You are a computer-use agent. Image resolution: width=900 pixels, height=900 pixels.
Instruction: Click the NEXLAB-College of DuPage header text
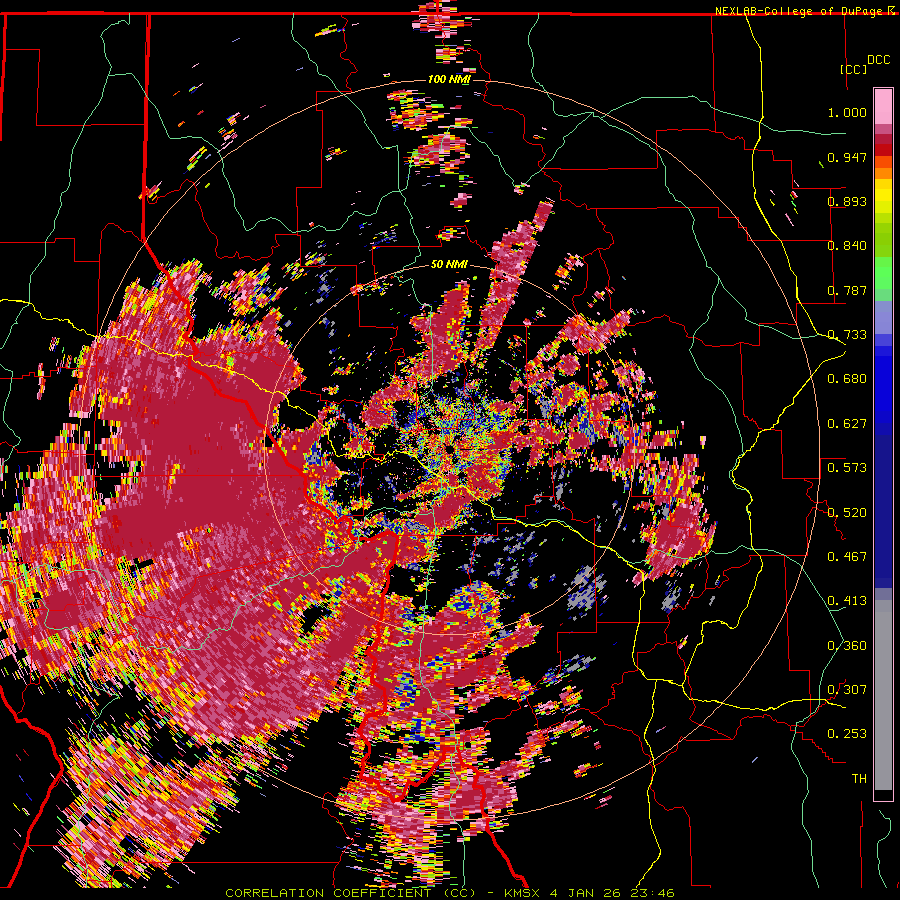[x=801, y=11]
